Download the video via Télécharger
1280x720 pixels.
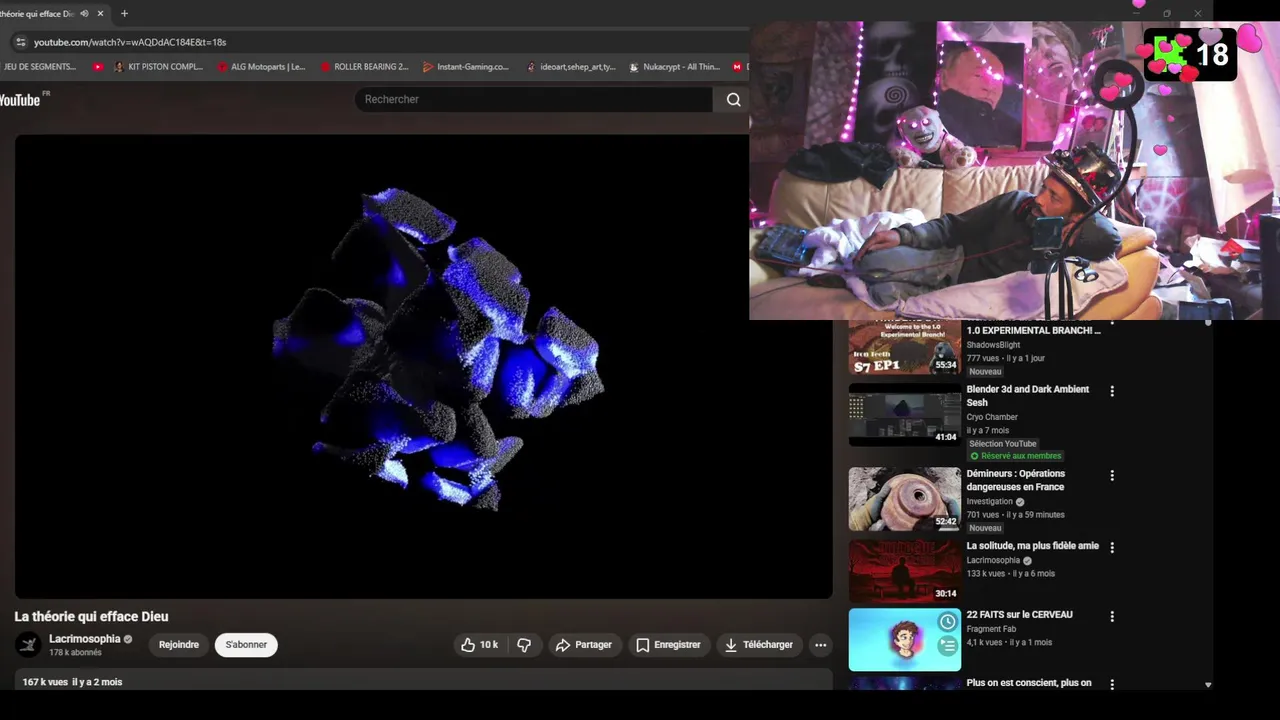click(x=759, y=645)
